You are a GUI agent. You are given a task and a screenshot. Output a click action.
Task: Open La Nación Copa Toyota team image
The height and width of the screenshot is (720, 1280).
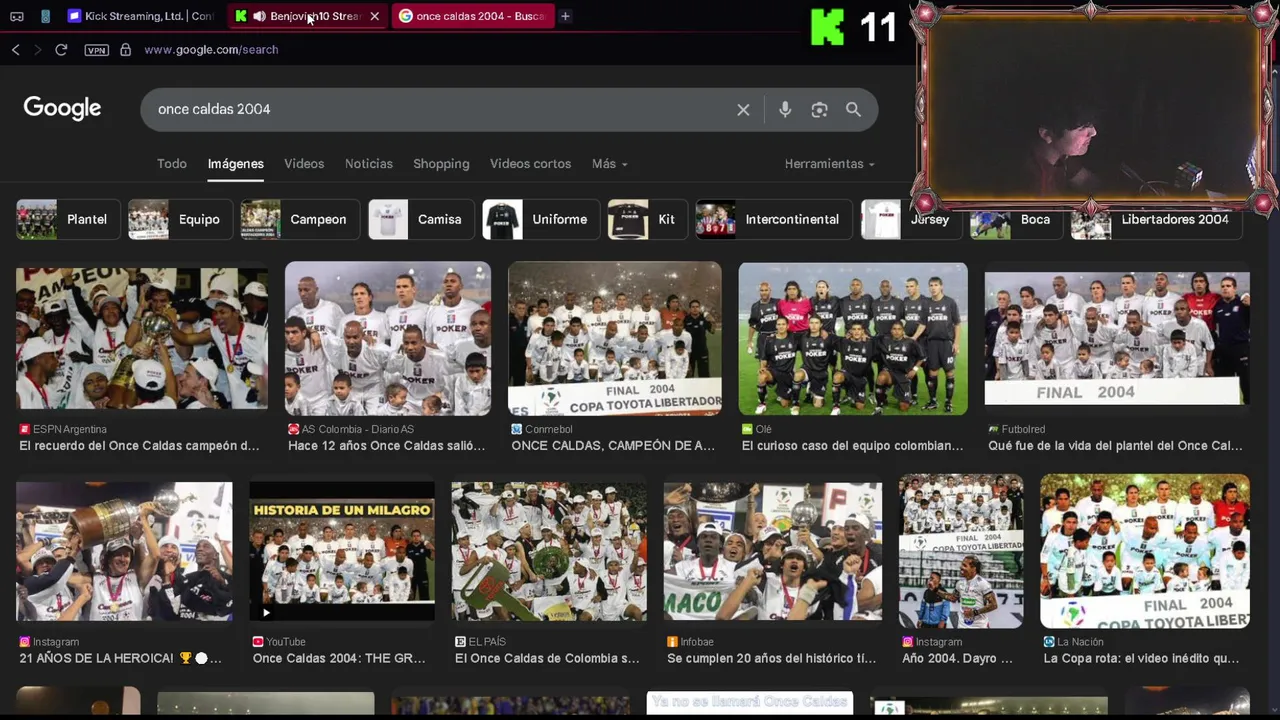[1145, 551]
